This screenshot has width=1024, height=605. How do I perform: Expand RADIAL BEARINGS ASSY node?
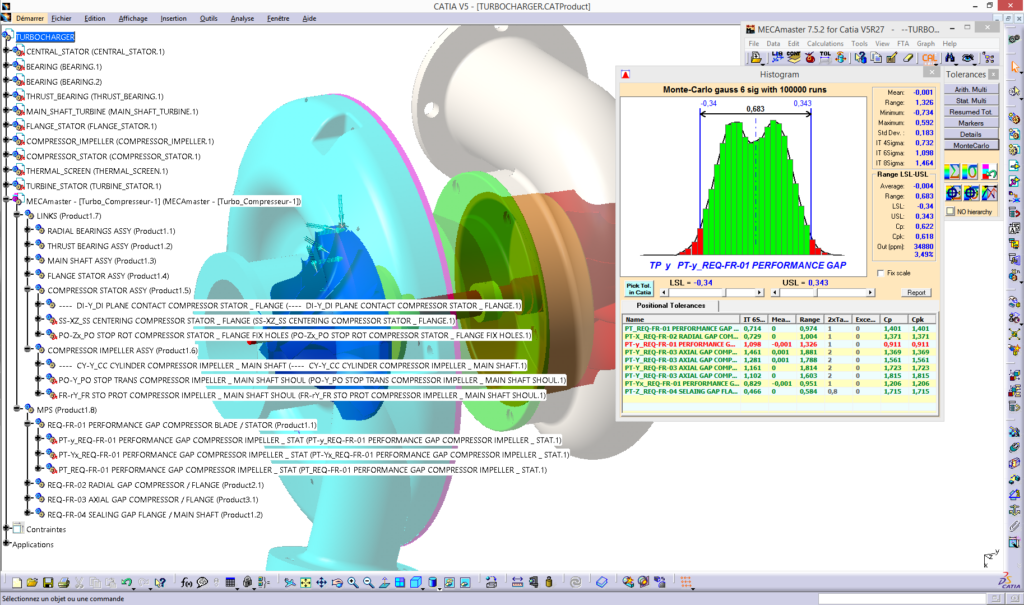27,231
